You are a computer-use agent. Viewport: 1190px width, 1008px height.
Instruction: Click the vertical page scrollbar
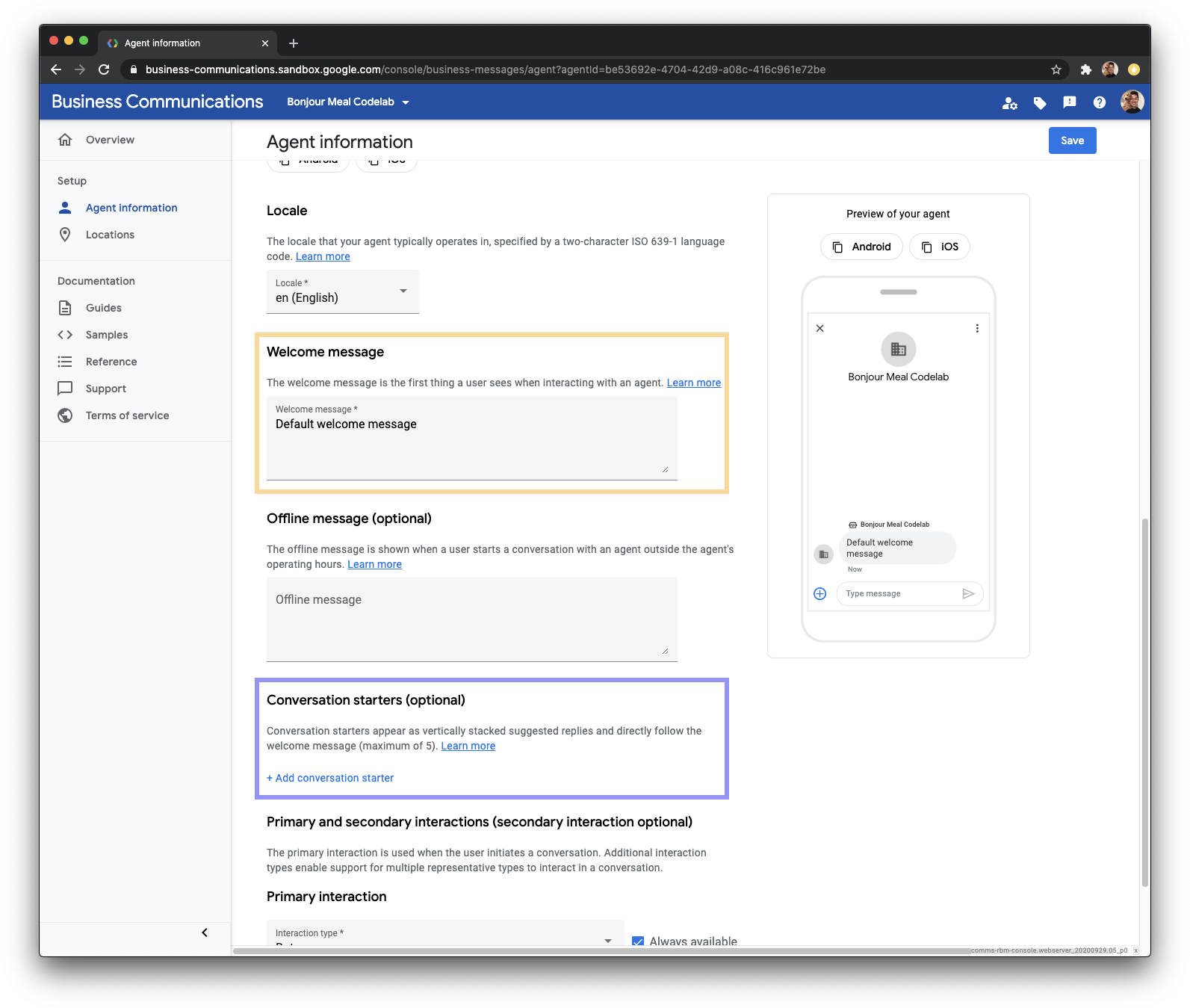(1144, 702)
